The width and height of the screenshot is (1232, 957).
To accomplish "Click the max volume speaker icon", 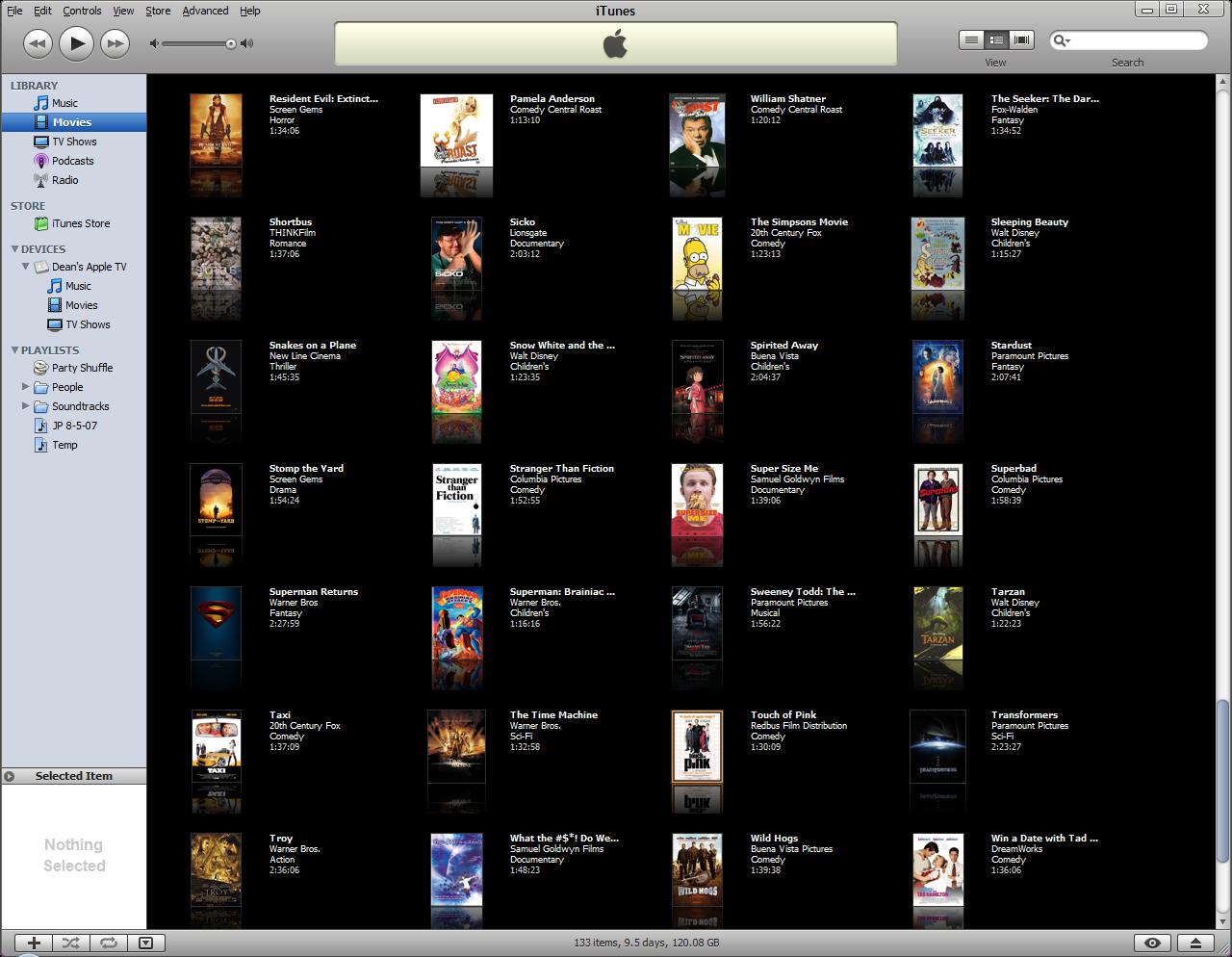I will 247,43.
